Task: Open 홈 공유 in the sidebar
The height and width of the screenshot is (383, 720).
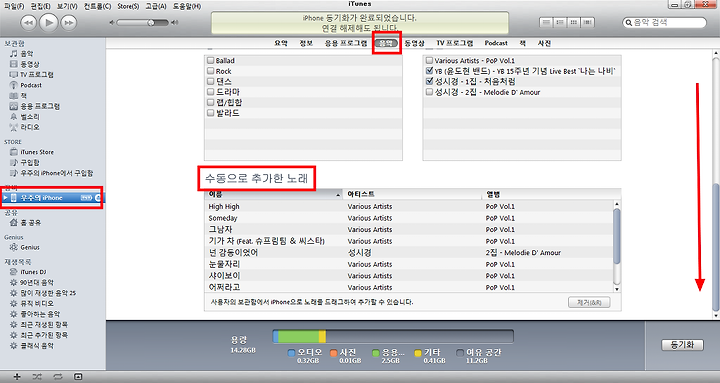Action: 25,223
